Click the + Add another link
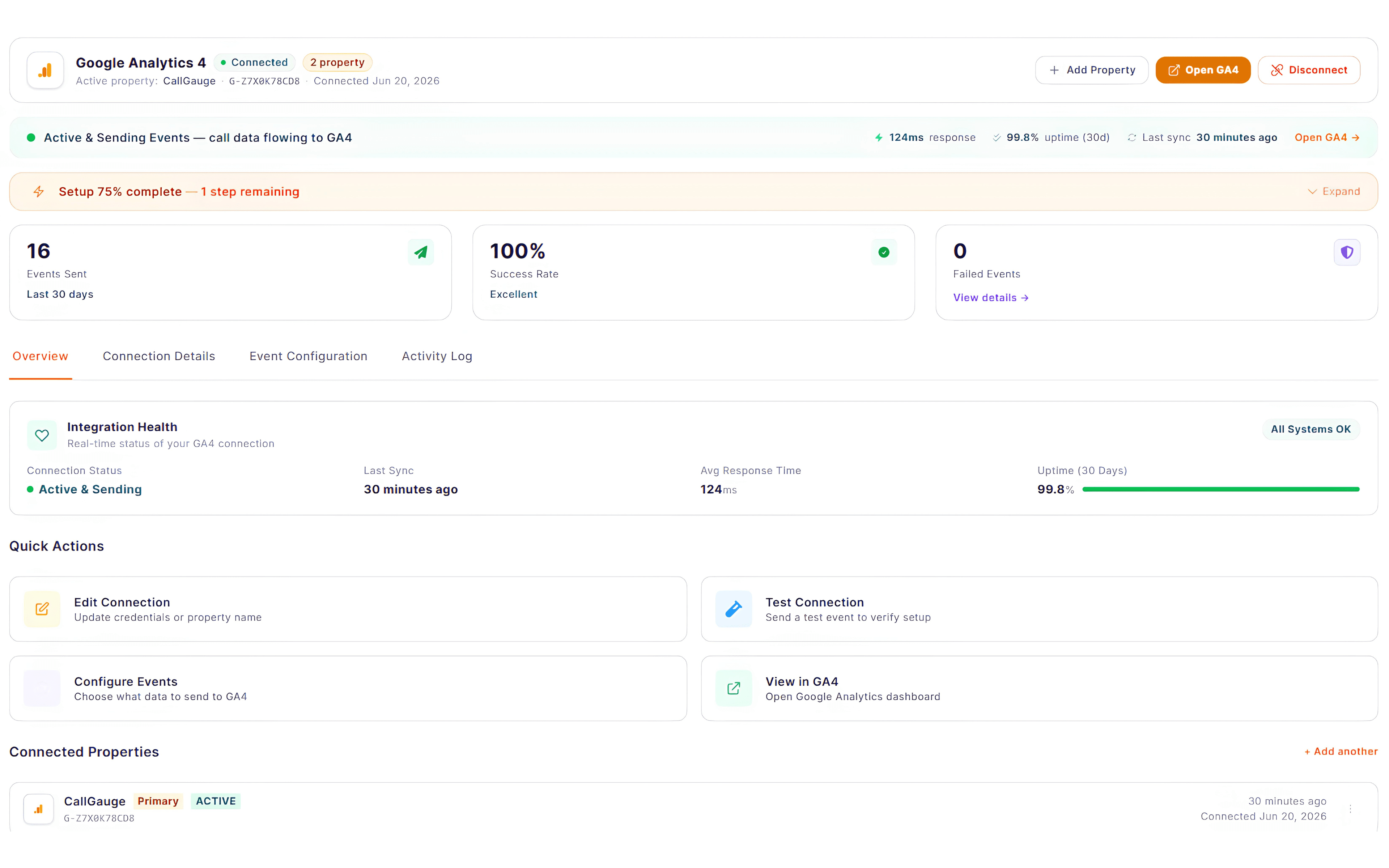The width and height of the screenshot is (1389, 868). [1340, 752]
